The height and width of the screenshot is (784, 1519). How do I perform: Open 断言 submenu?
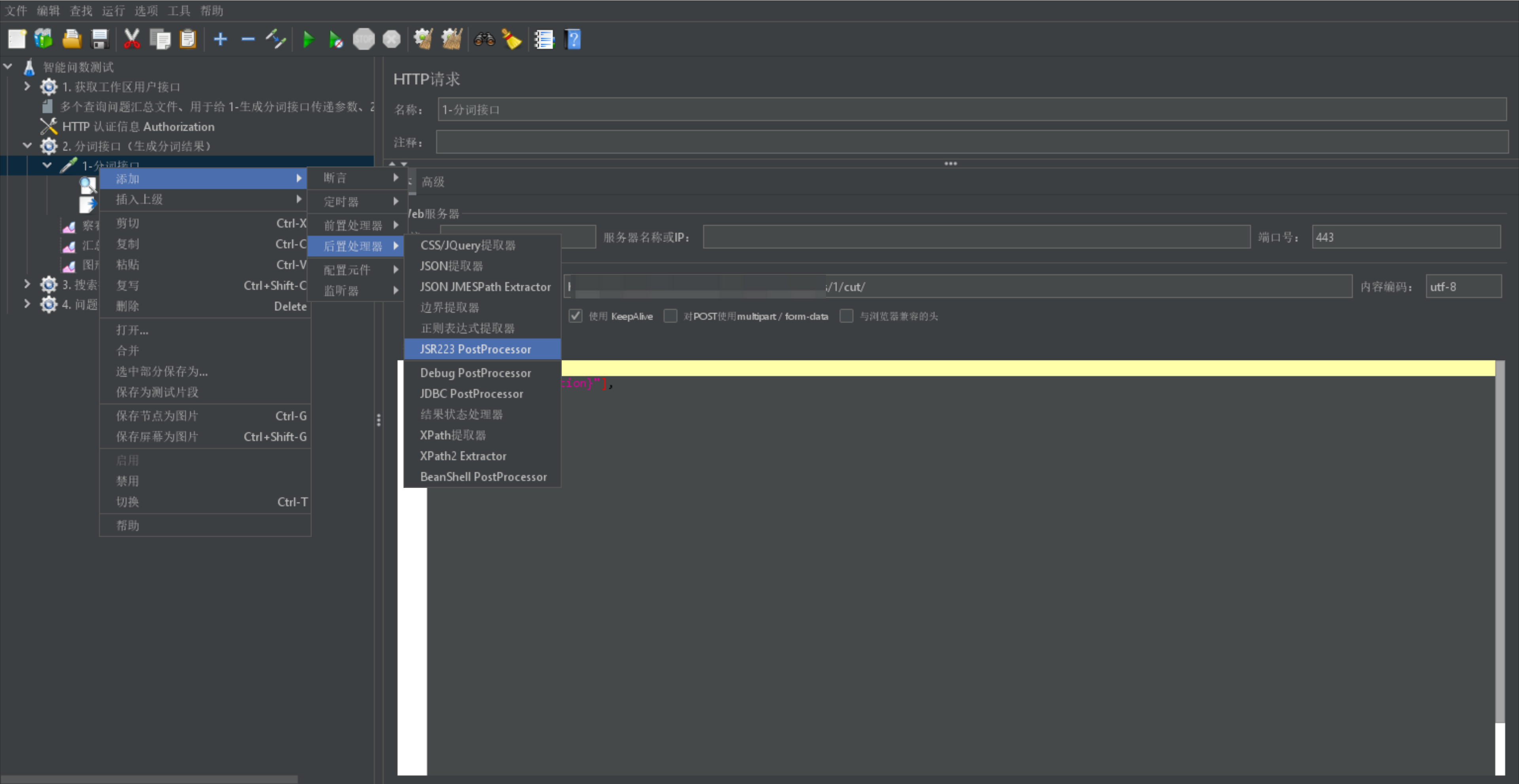coord(357,178)
